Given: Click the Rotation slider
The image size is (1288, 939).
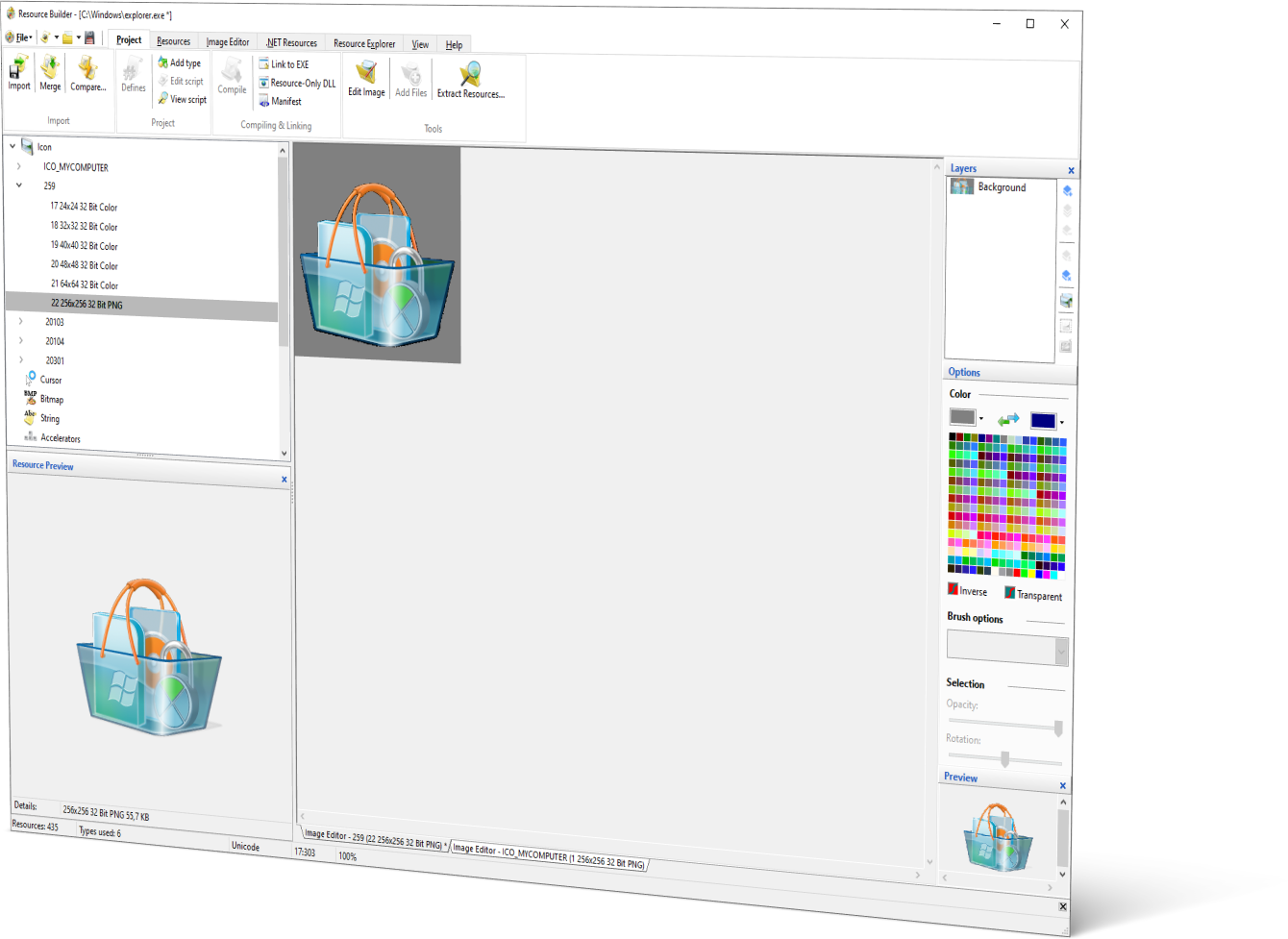Looking at the screenshot, I should (x=1004, y=758).
